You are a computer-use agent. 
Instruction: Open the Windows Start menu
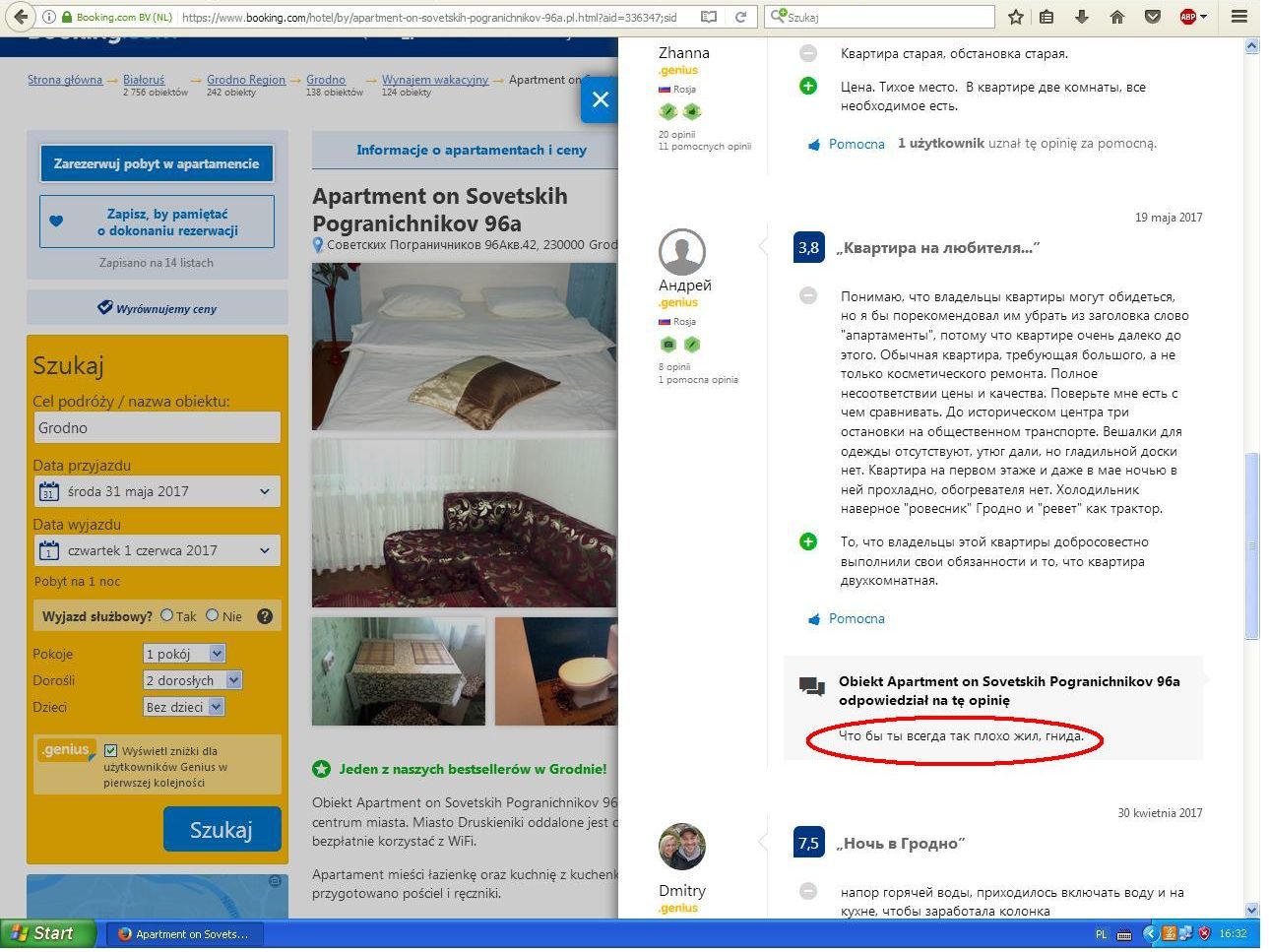point(48,933)
